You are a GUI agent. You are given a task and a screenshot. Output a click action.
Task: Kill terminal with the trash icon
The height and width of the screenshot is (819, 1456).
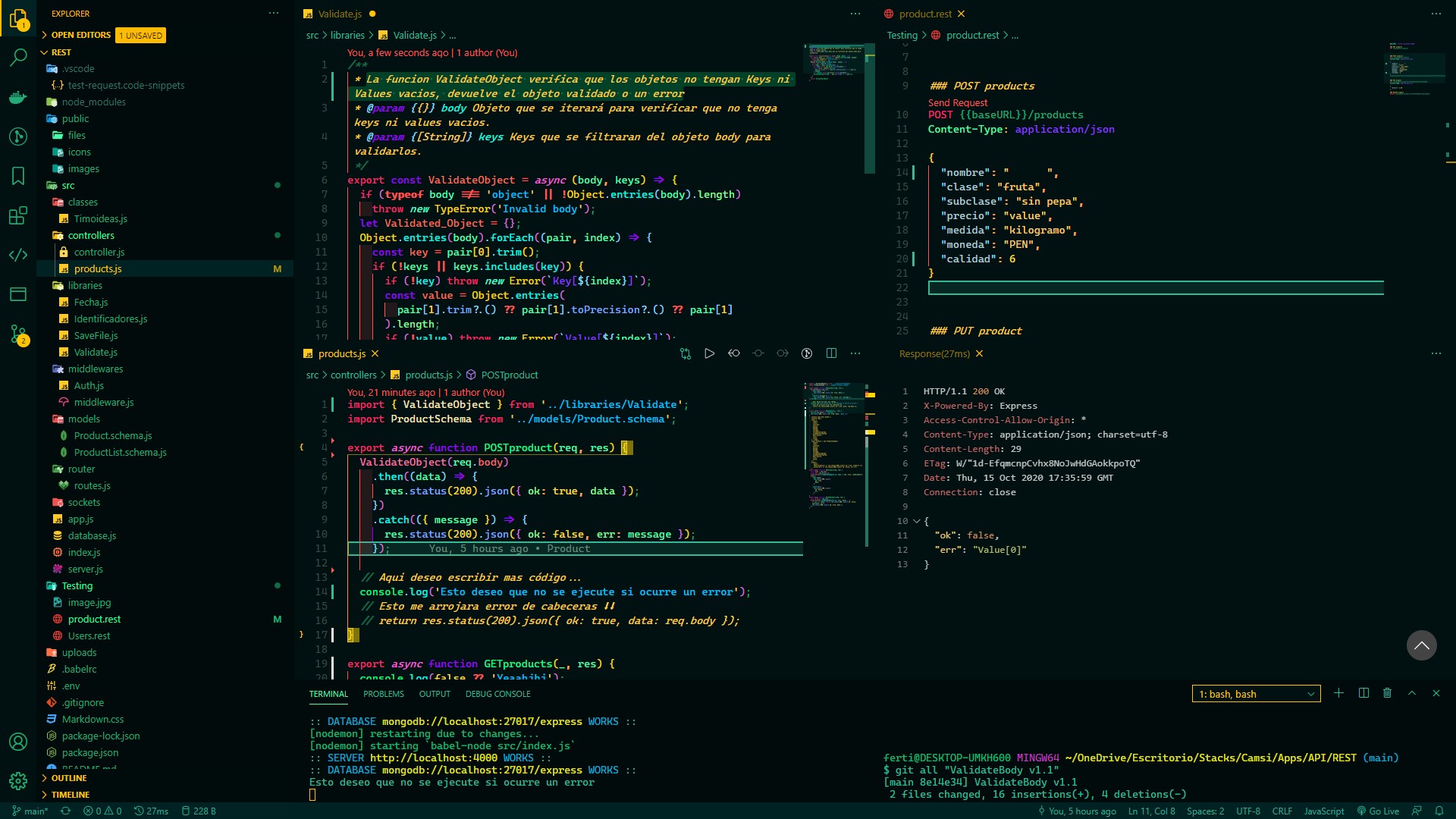pos(1387,693)
